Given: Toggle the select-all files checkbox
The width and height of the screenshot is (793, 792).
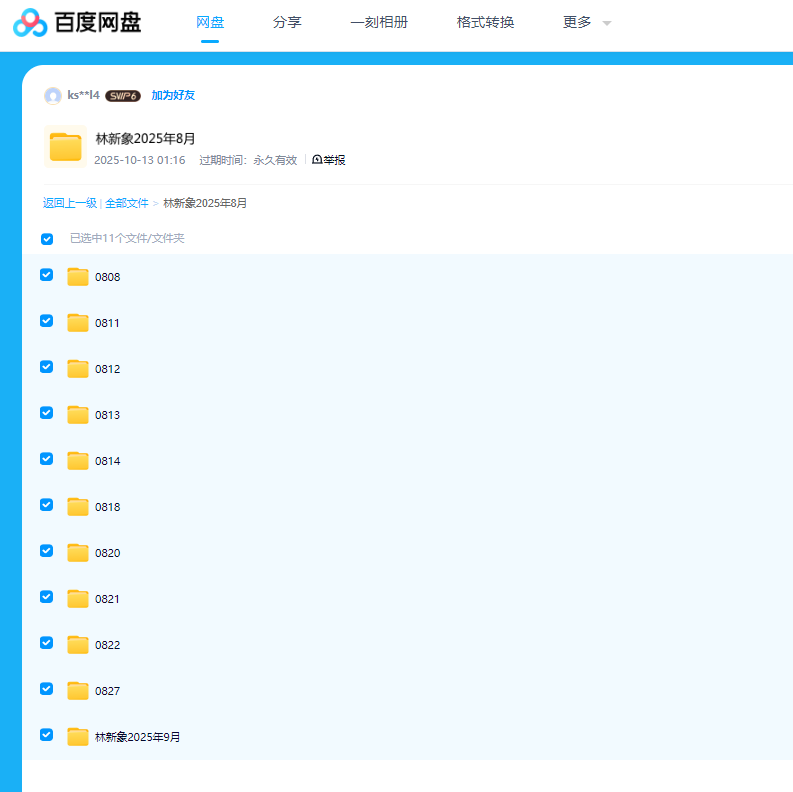Looking at the screenshot, I should tap(47, 239).
